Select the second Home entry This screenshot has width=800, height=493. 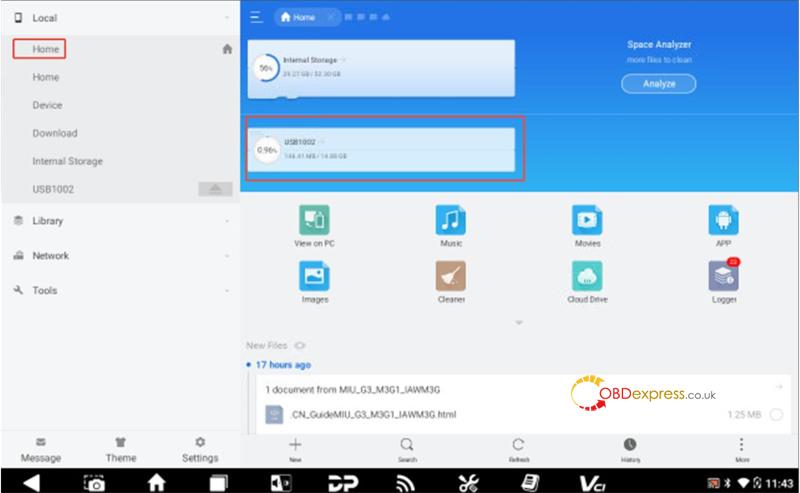(46, 77)
